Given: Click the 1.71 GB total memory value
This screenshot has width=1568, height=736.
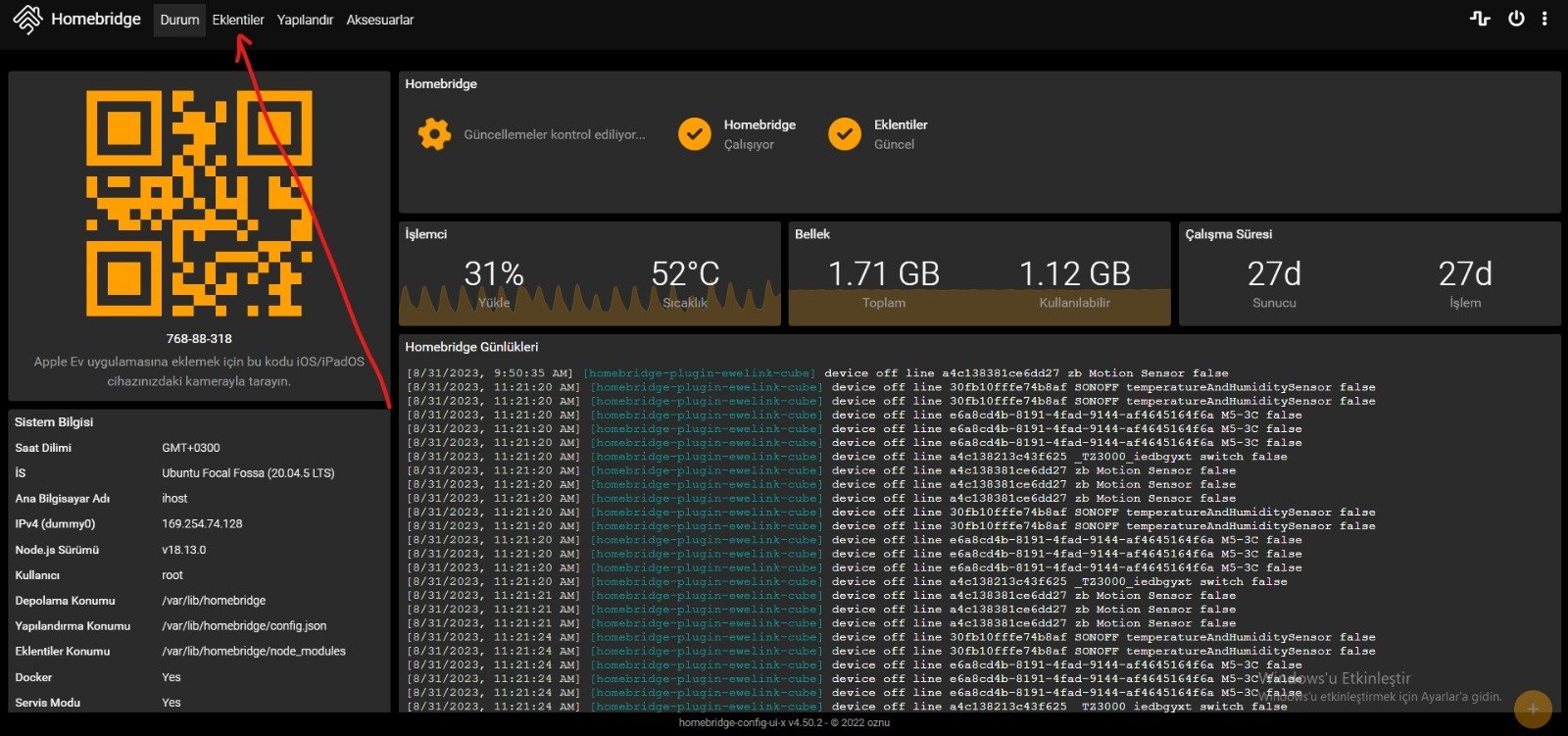Looking at the screenshot, I should point(884,273).
